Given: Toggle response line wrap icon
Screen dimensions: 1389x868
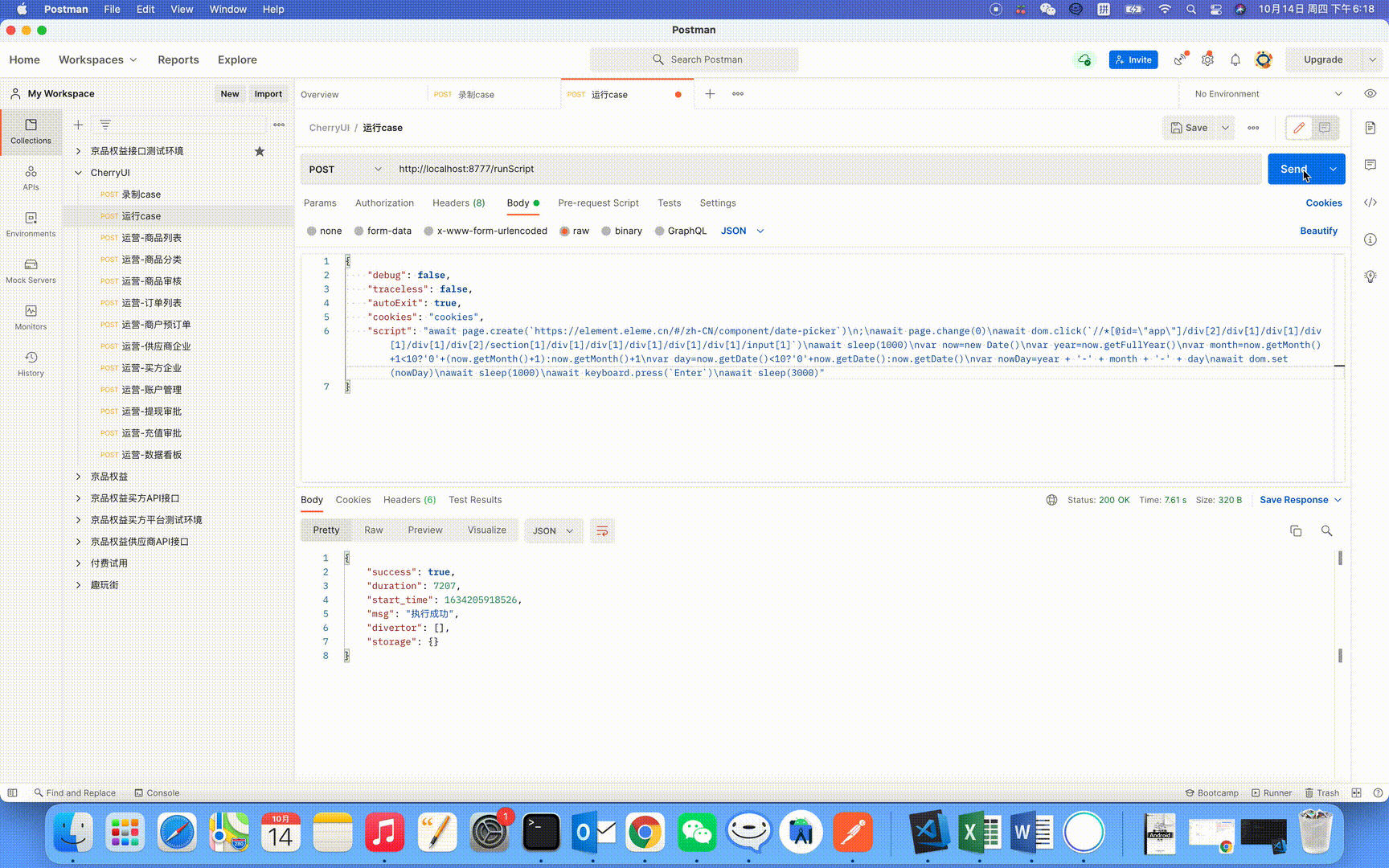Looking at the screenshot, I should (602, 530).
